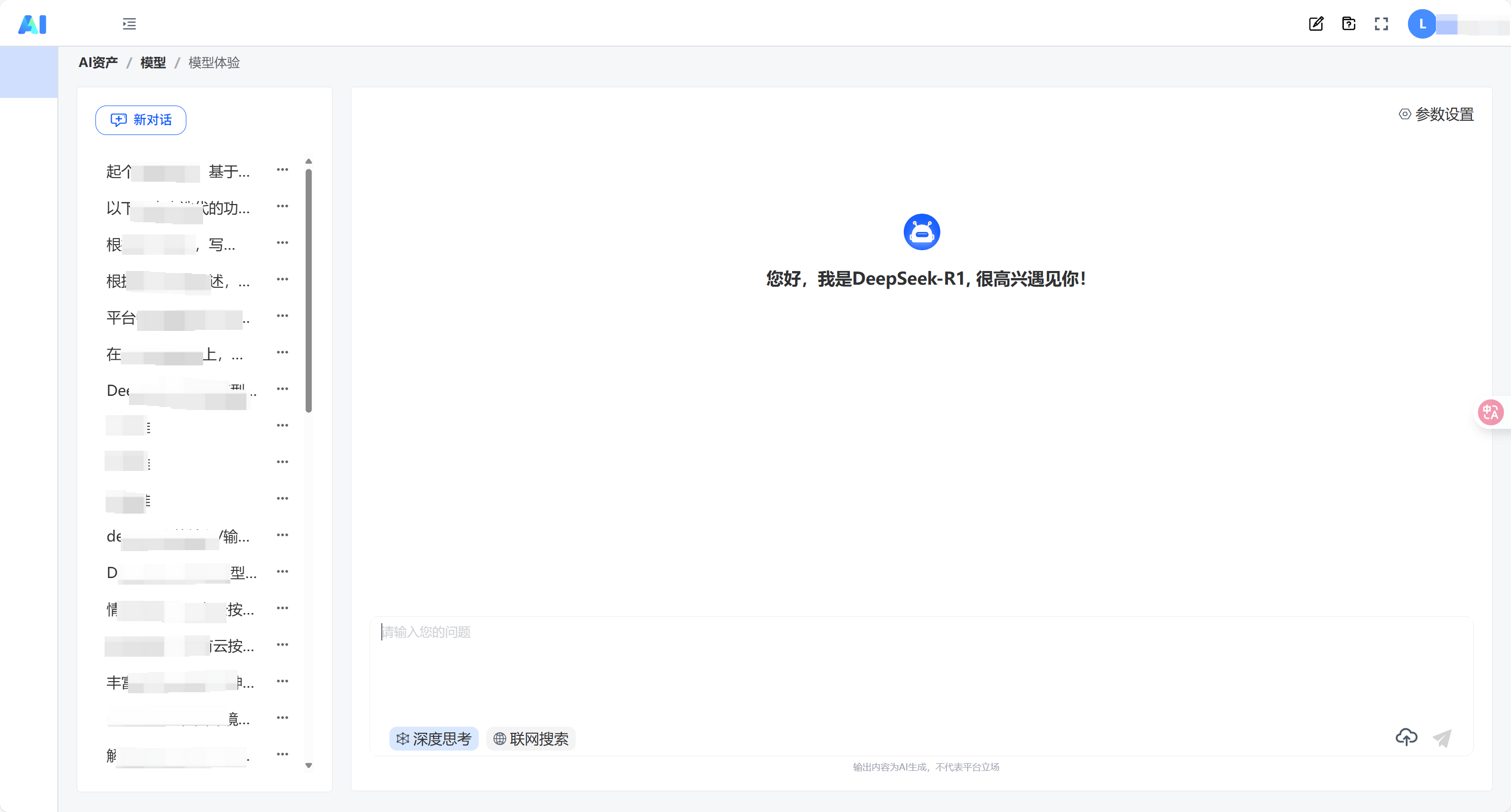
Task: Open more options for D...型 chat
Action: (282, 571)
